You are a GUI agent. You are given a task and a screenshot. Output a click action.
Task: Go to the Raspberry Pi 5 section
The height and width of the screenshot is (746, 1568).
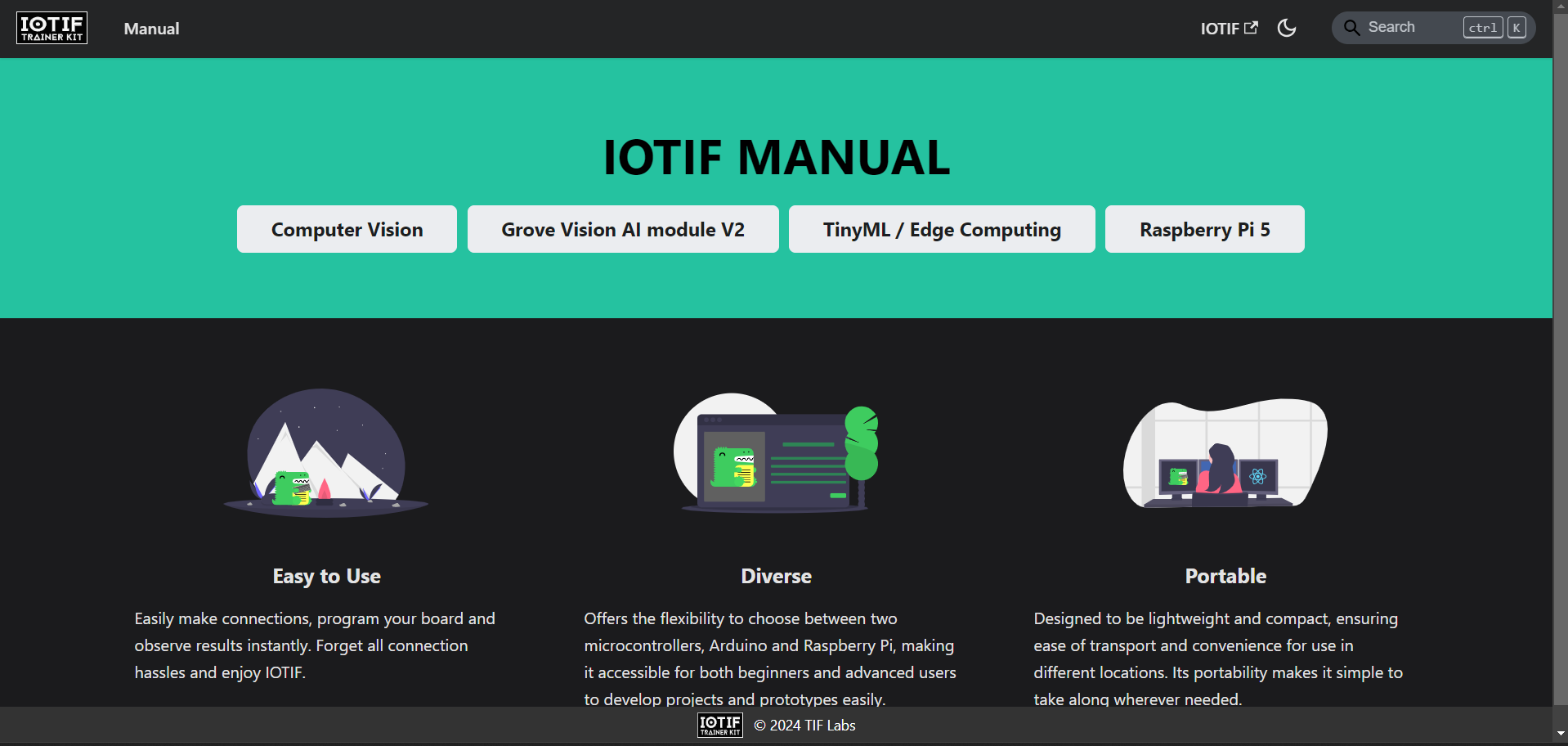pyautogui.click(x=1204, y=230)
